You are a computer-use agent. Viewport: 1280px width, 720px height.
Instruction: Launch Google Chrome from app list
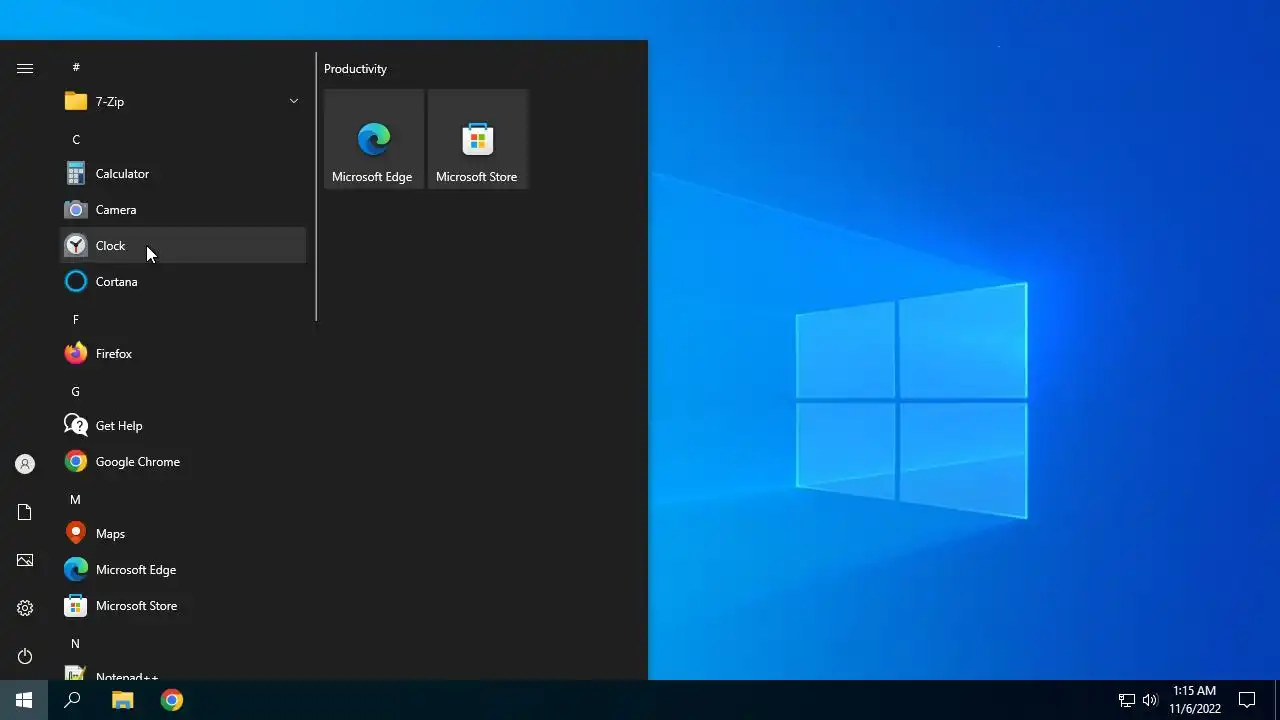183,462
